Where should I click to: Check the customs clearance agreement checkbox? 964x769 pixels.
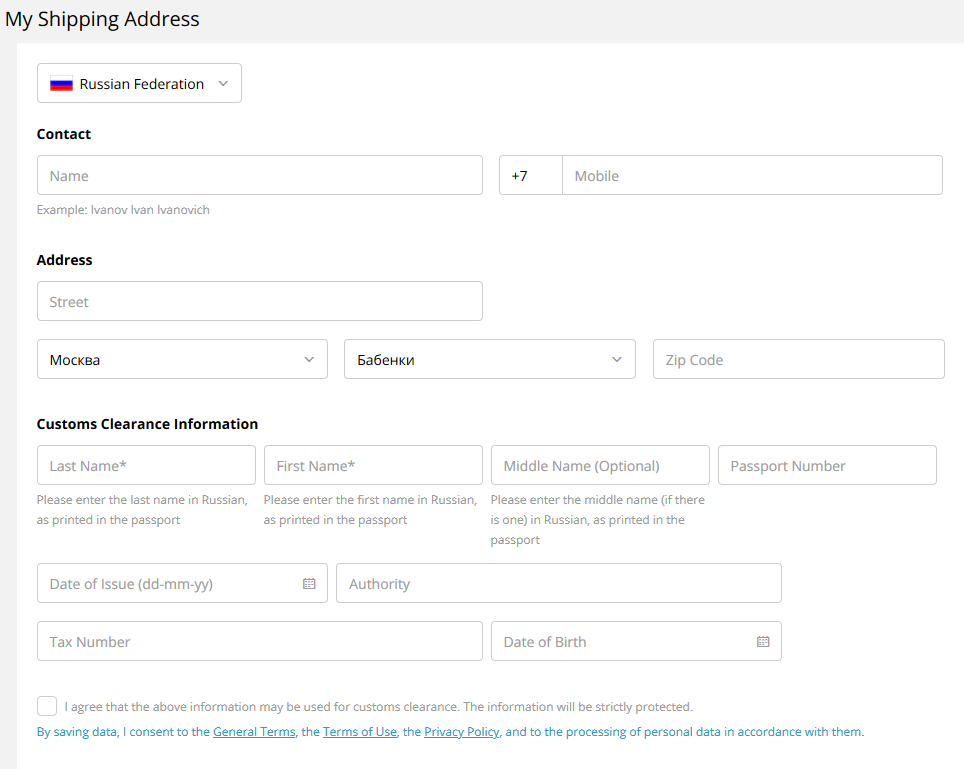pos(47,706)
